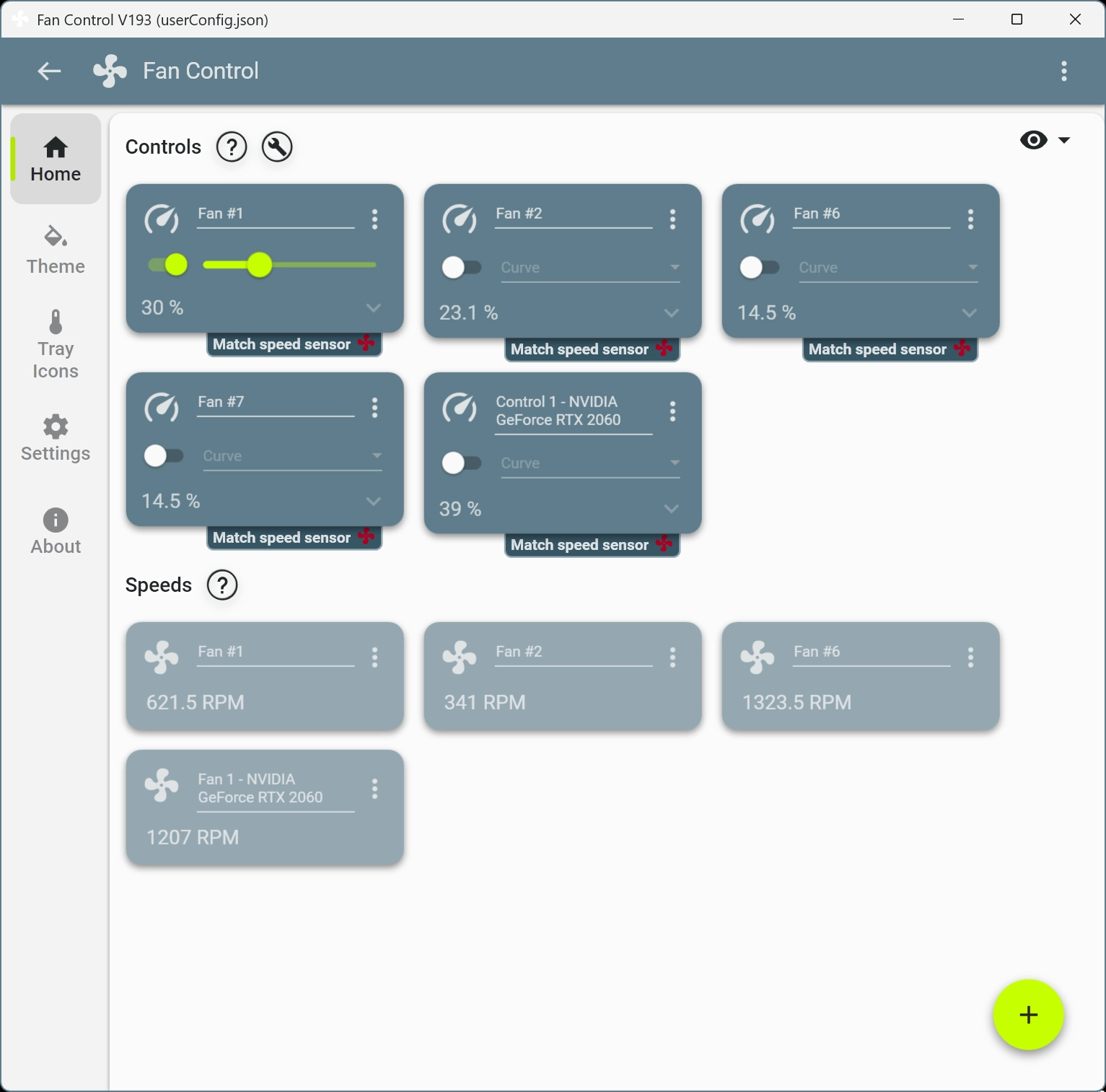
Task: Open Fan #1 control card options menu
Action: (x=374, y=219)
